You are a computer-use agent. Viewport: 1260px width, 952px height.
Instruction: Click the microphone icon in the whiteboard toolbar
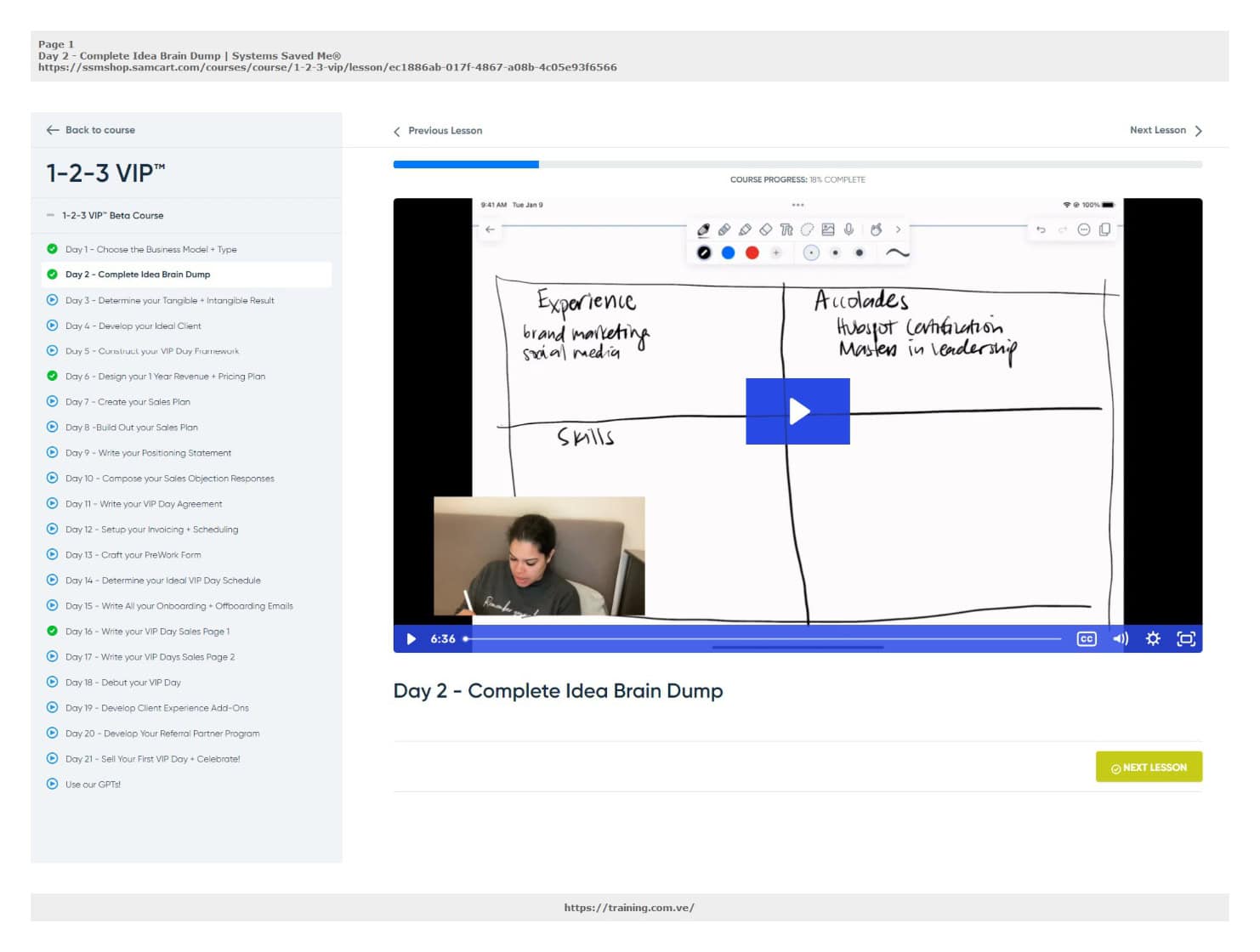coord(849,229)
